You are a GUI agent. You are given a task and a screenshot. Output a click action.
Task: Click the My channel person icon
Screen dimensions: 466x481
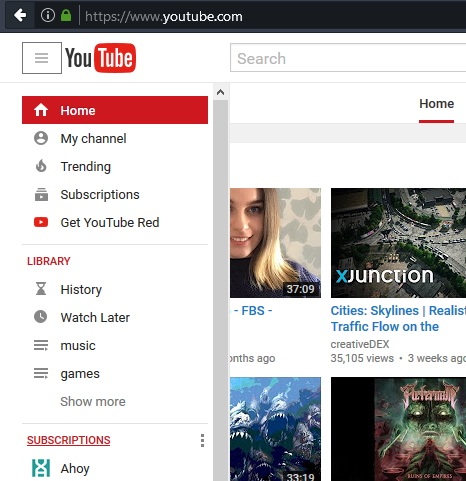pyautogui.click(x=41, y=138)
